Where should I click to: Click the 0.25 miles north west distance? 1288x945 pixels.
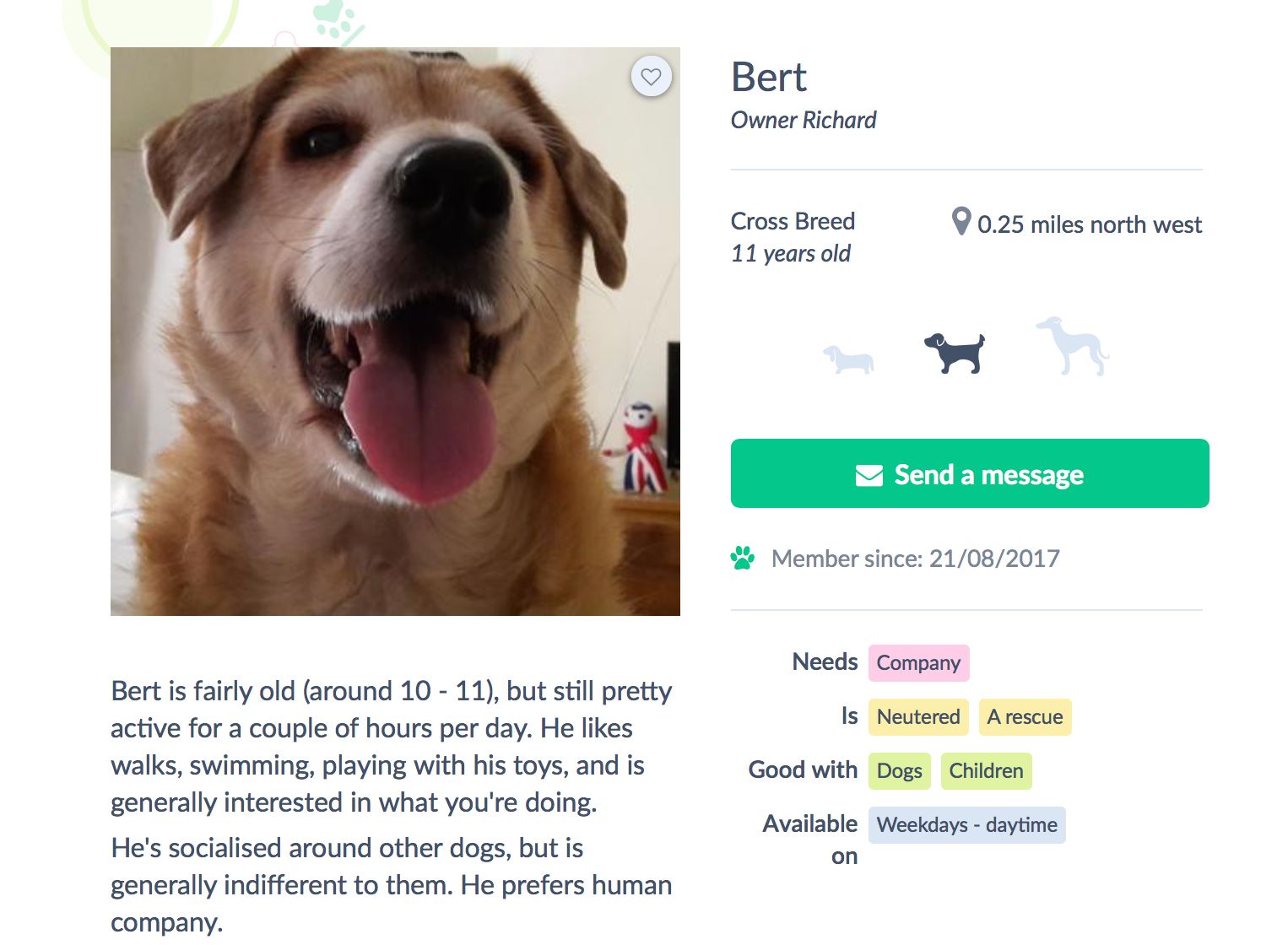1090,224
